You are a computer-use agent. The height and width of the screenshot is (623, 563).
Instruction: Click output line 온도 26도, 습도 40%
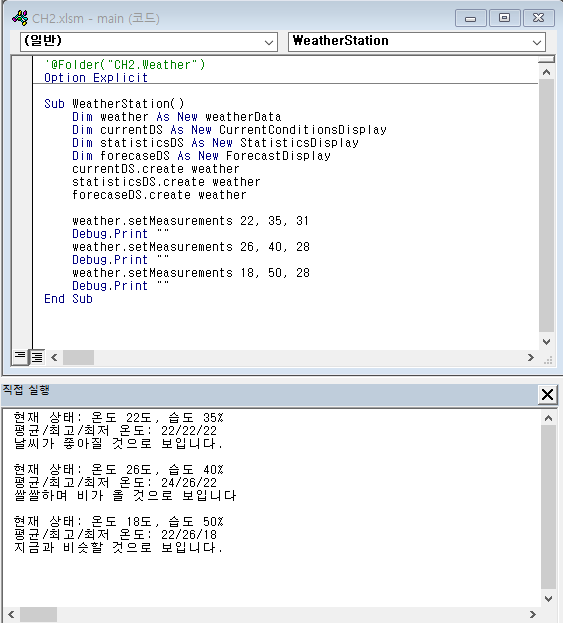click(118, 470)
